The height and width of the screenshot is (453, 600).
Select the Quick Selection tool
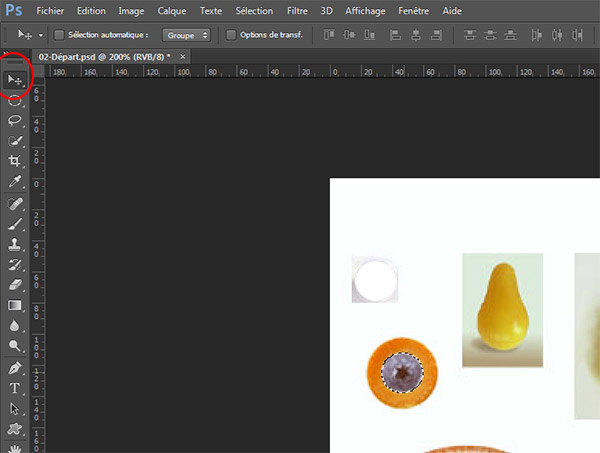[15, 141]
